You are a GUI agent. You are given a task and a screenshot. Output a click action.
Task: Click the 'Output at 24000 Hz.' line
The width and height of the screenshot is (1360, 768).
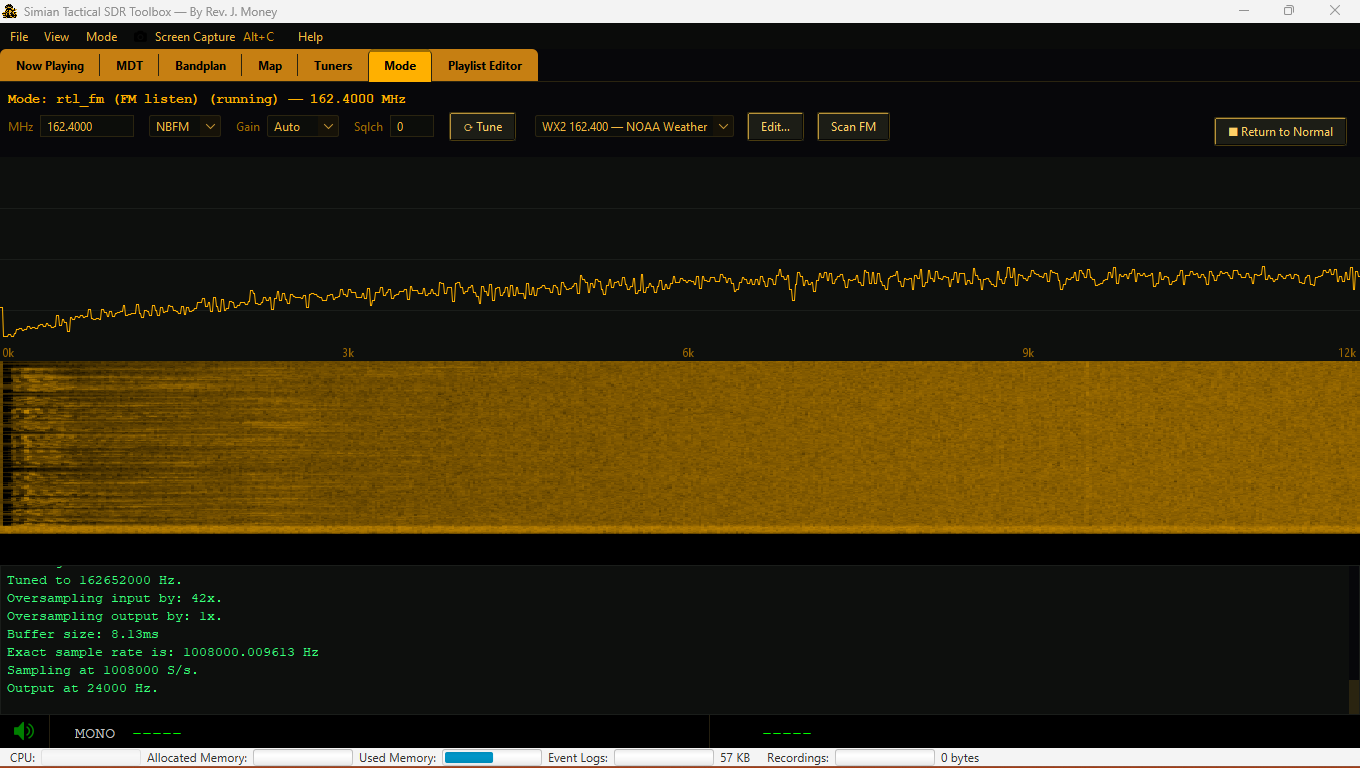[82, 688]
